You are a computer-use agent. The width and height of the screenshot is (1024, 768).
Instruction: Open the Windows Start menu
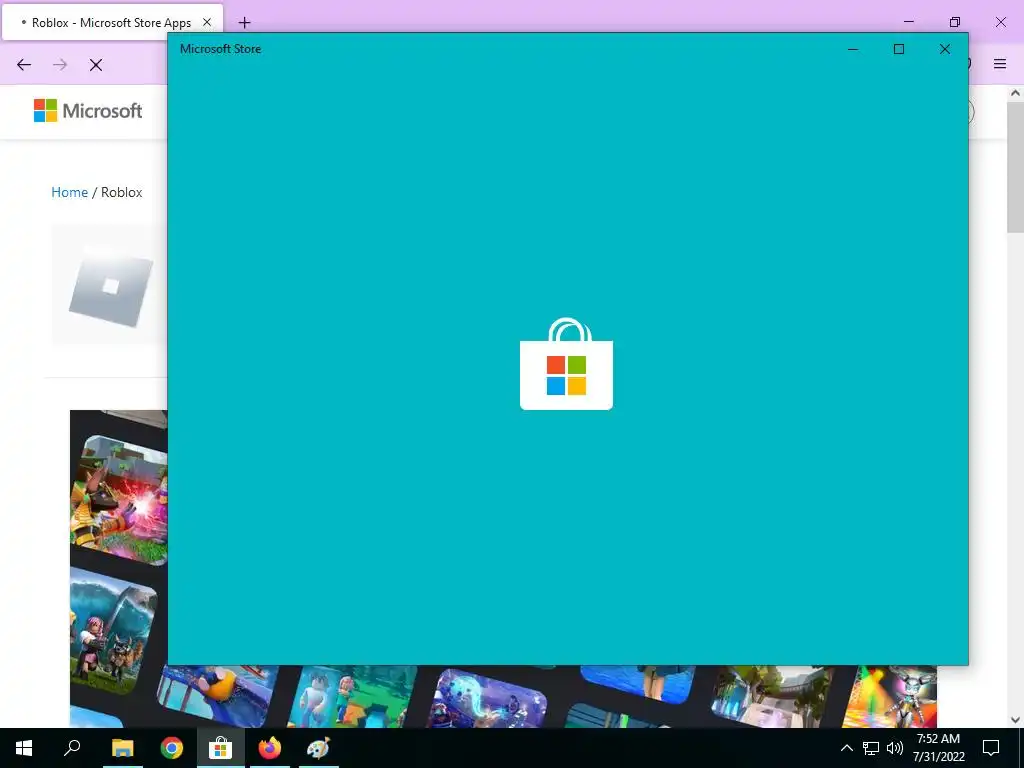pos(24,748)
